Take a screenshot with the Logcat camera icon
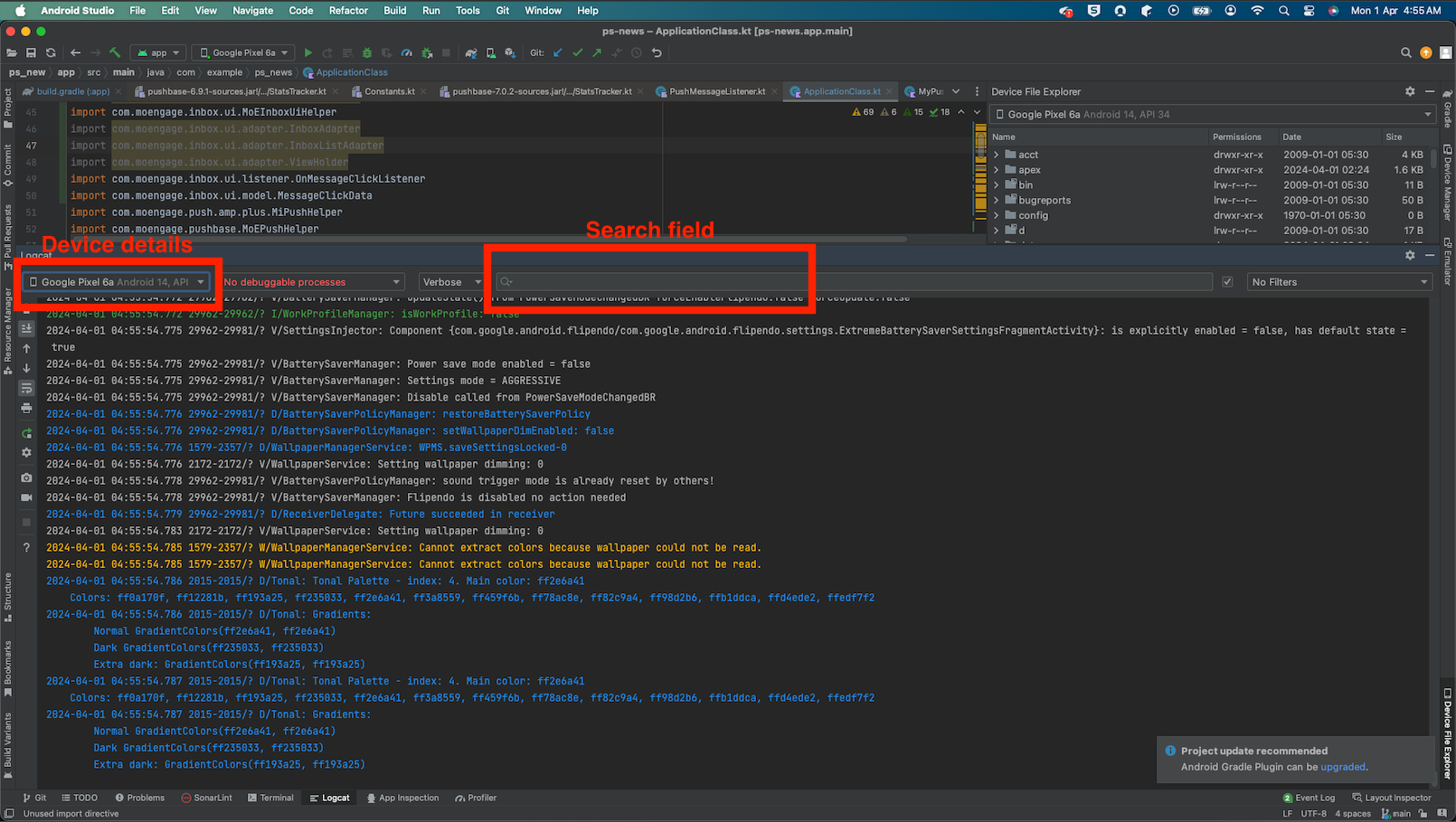Screen dimensions: 1456x822 point(26,477)
